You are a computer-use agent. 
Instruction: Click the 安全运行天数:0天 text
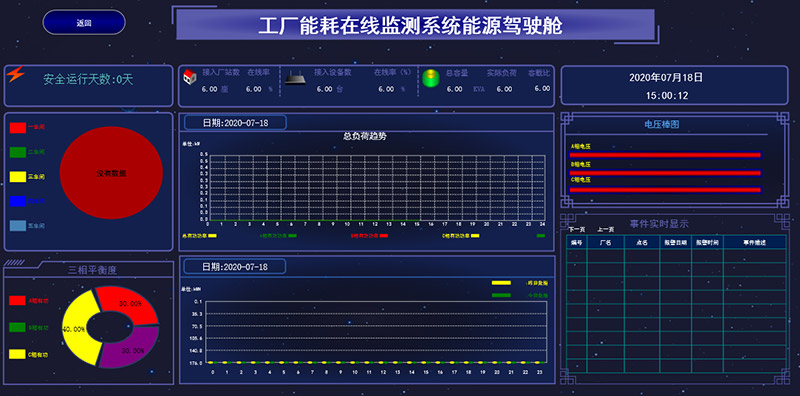[x=88, y=80]
